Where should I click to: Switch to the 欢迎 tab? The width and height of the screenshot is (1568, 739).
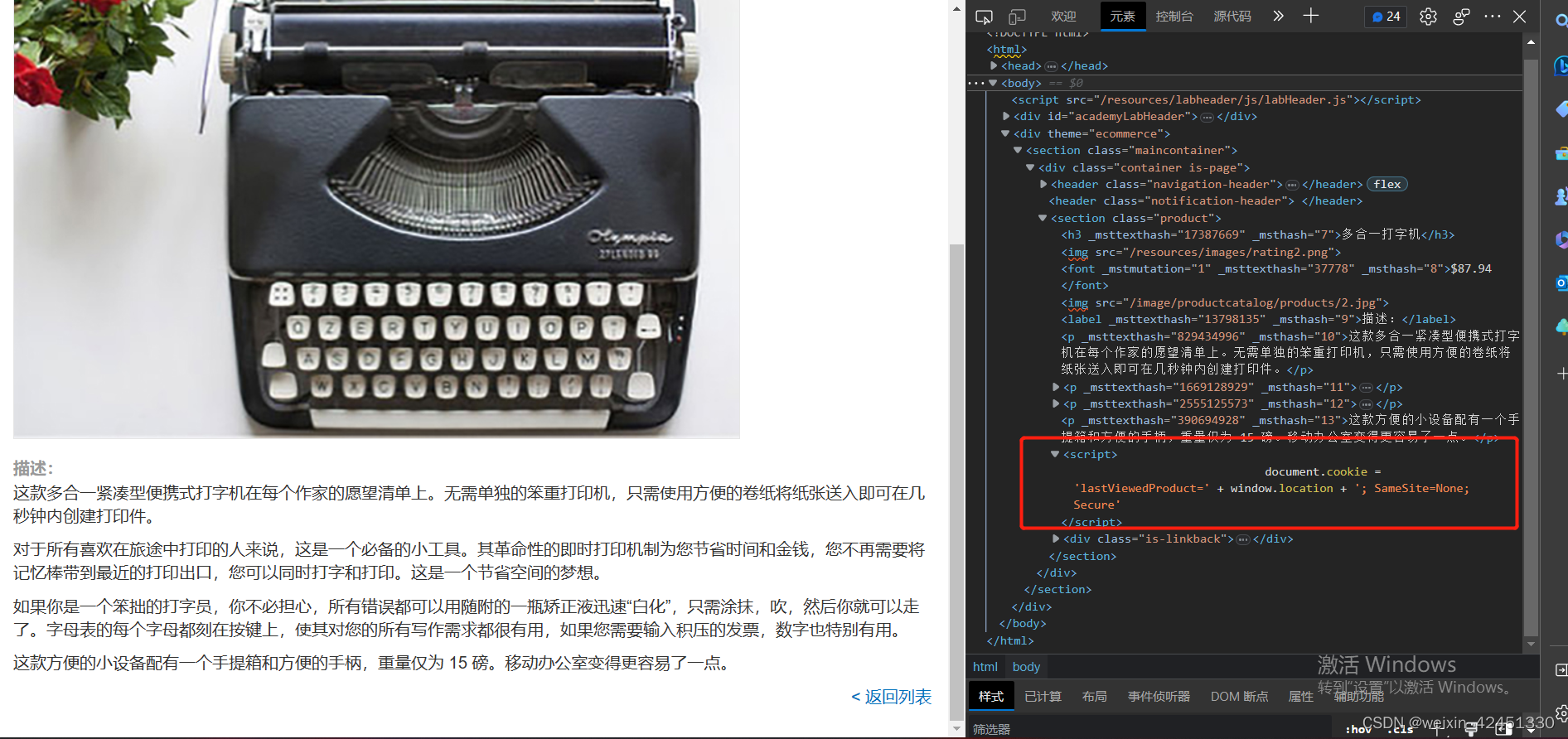click(1063, 17)
